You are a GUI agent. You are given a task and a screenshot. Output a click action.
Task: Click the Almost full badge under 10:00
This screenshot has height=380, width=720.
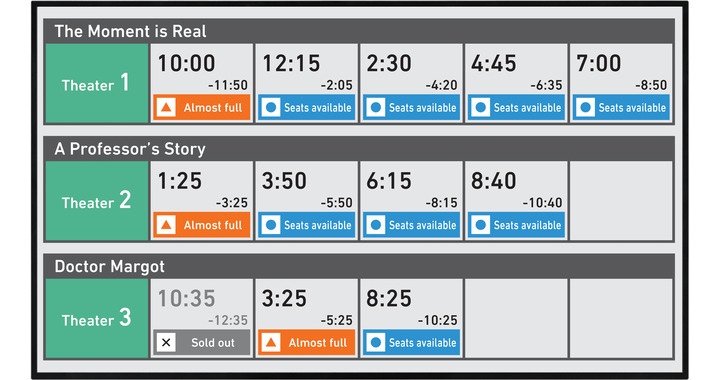(x=202, y=108)
